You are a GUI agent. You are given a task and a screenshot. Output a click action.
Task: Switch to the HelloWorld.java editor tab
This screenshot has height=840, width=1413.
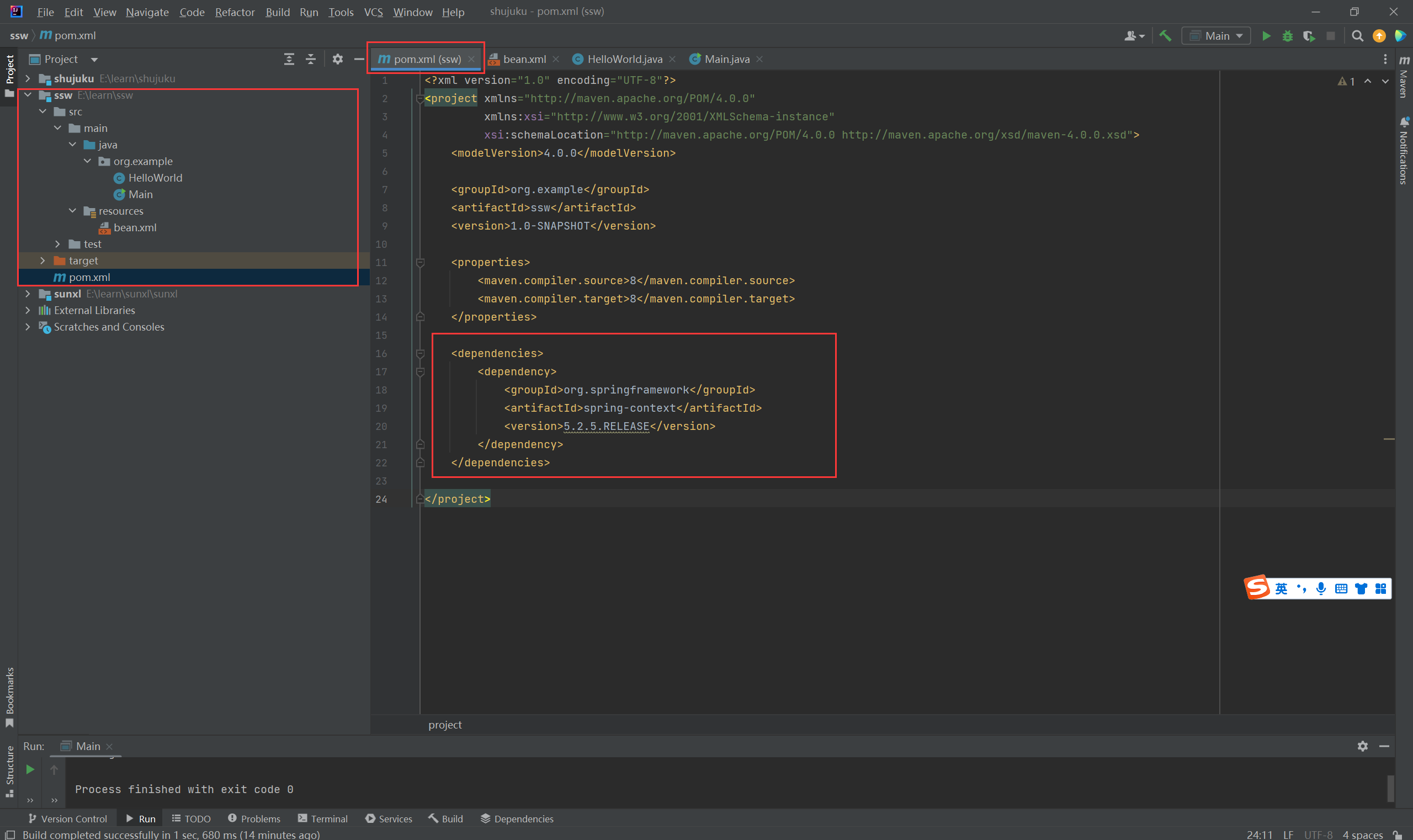624,60
